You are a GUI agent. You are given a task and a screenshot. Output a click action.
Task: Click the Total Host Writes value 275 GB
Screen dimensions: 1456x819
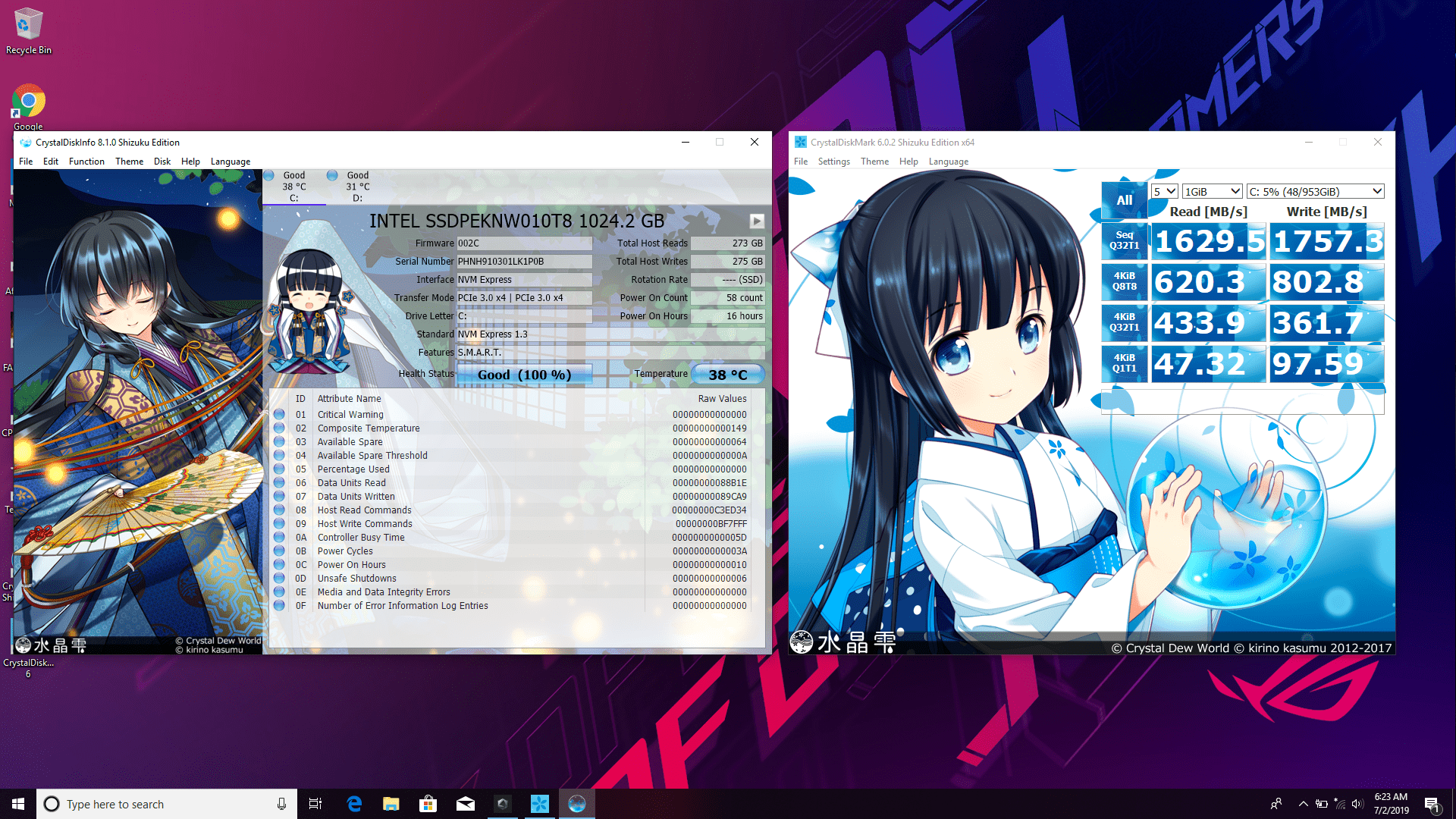727,262
